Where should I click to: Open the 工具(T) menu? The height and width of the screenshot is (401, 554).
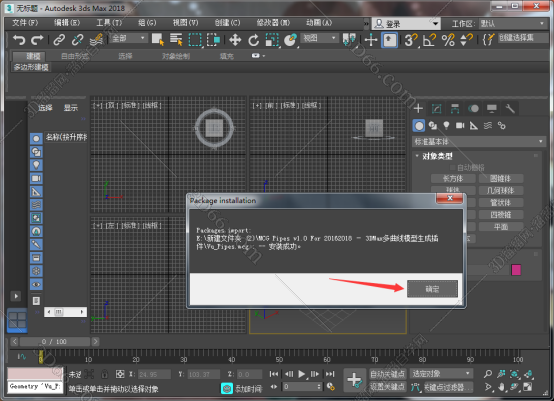coord(109,23)
